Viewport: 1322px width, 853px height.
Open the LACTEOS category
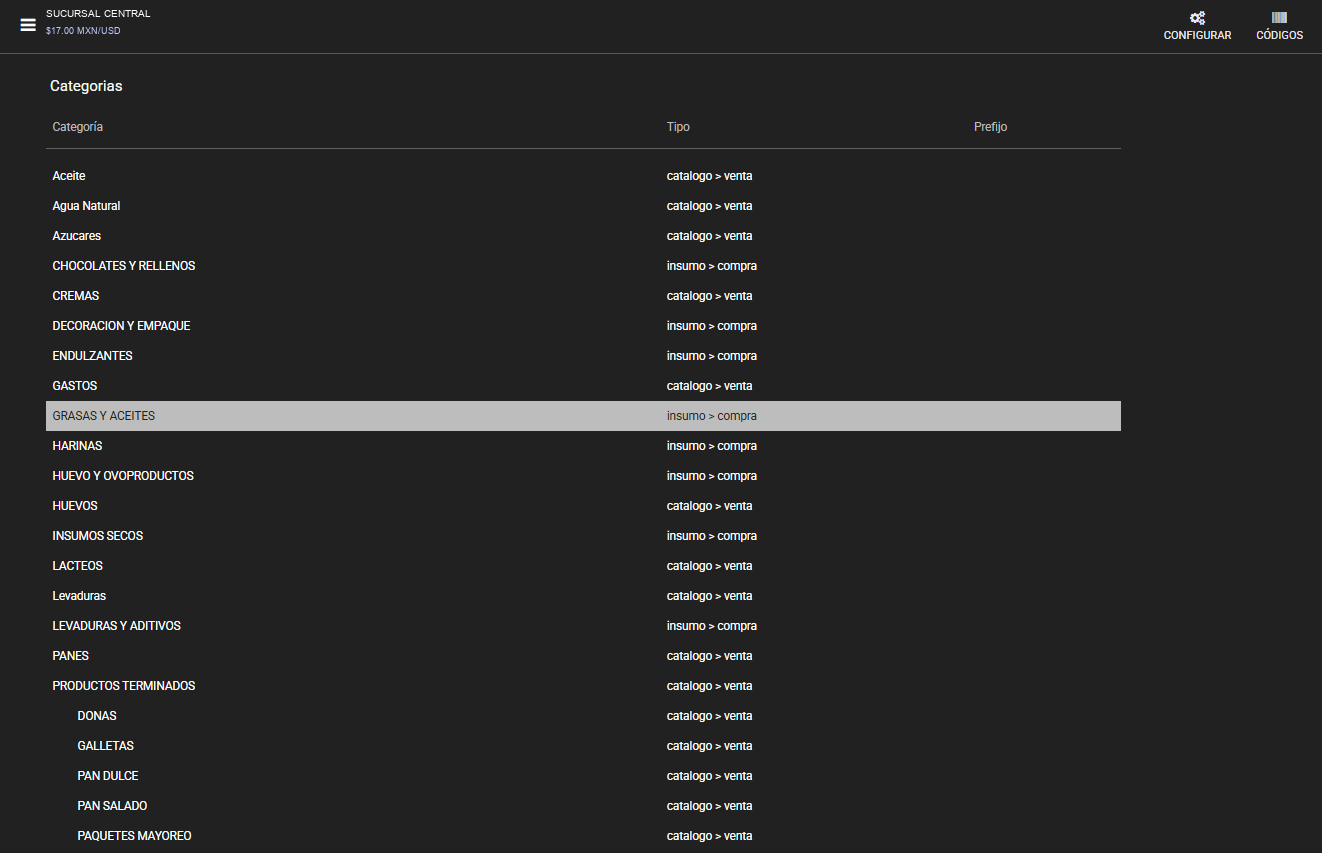[x=583, y=566]
